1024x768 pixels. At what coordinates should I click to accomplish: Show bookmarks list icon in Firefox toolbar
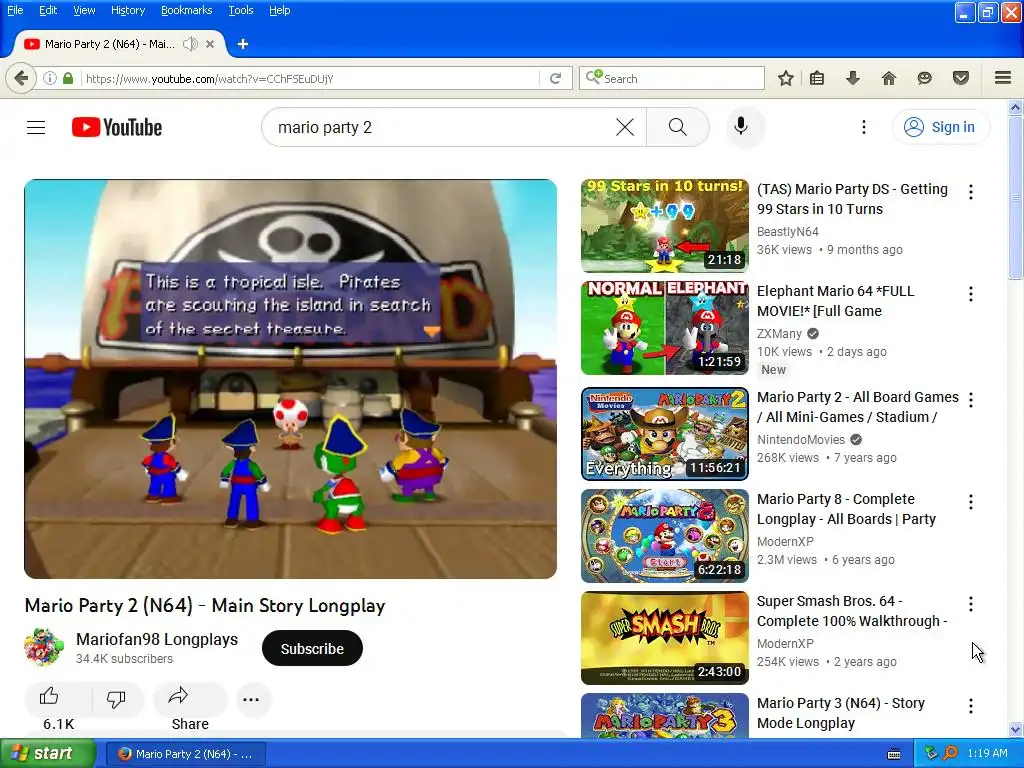(817, 78)
